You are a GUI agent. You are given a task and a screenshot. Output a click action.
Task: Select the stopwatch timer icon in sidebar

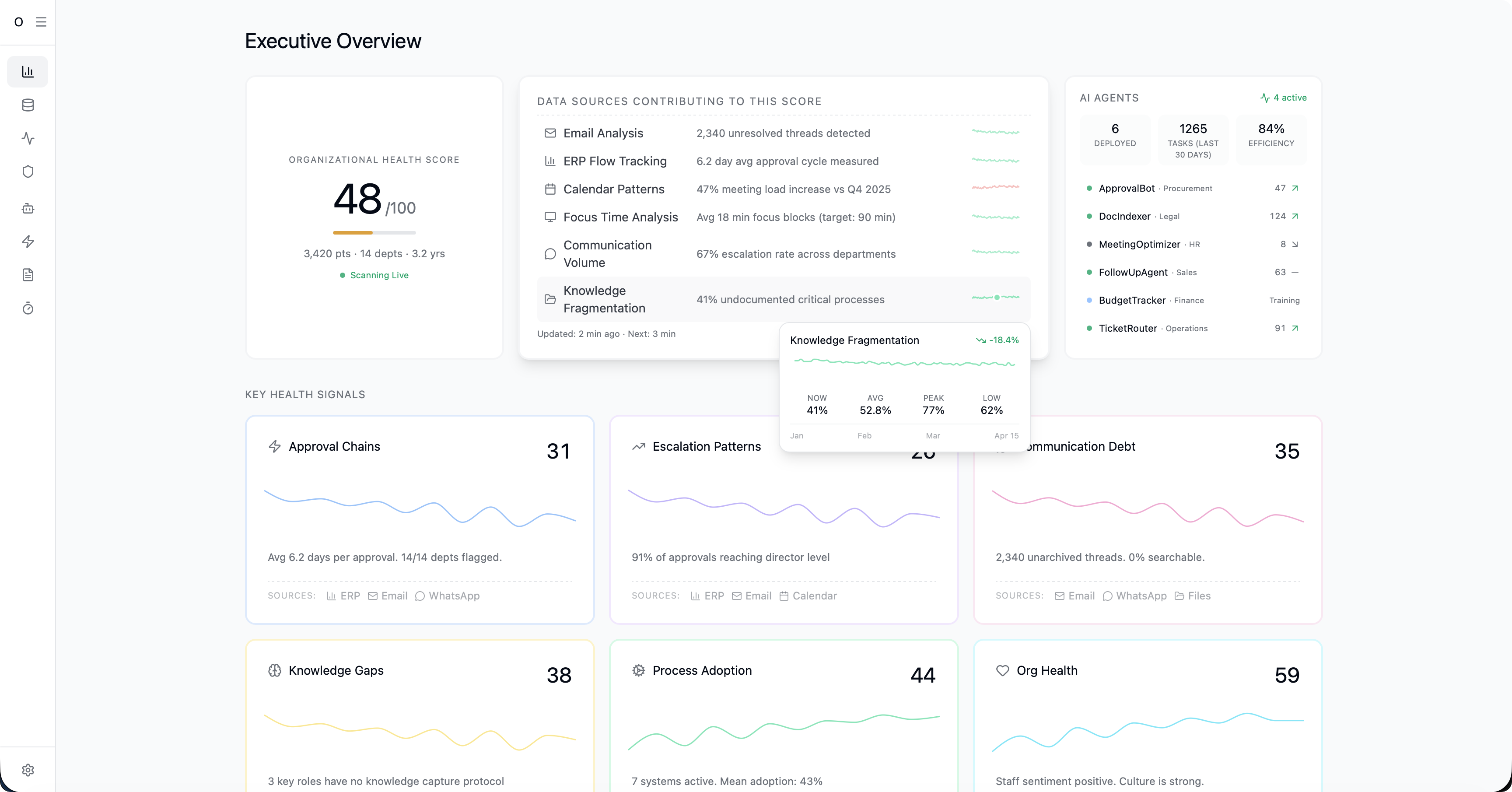(x=28, y=308)
